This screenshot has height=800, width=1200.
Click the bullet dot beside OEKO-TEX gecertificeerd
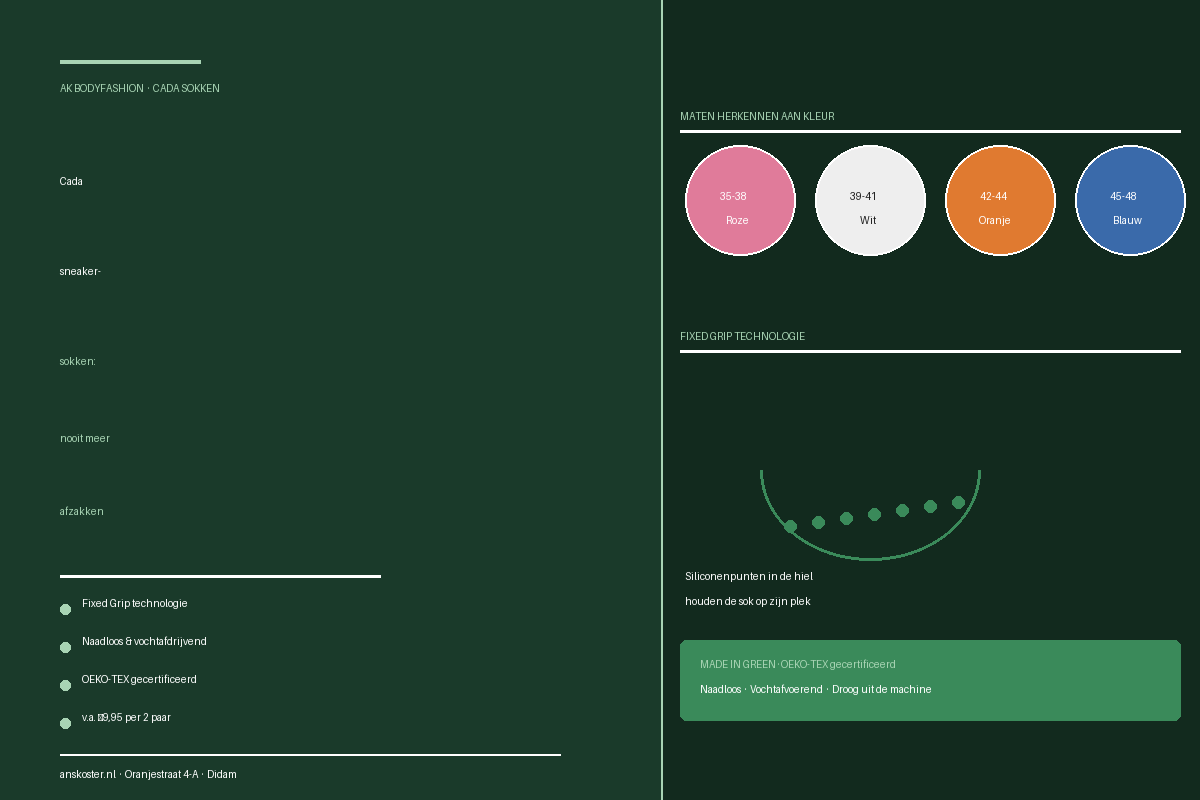coord(65,685)
